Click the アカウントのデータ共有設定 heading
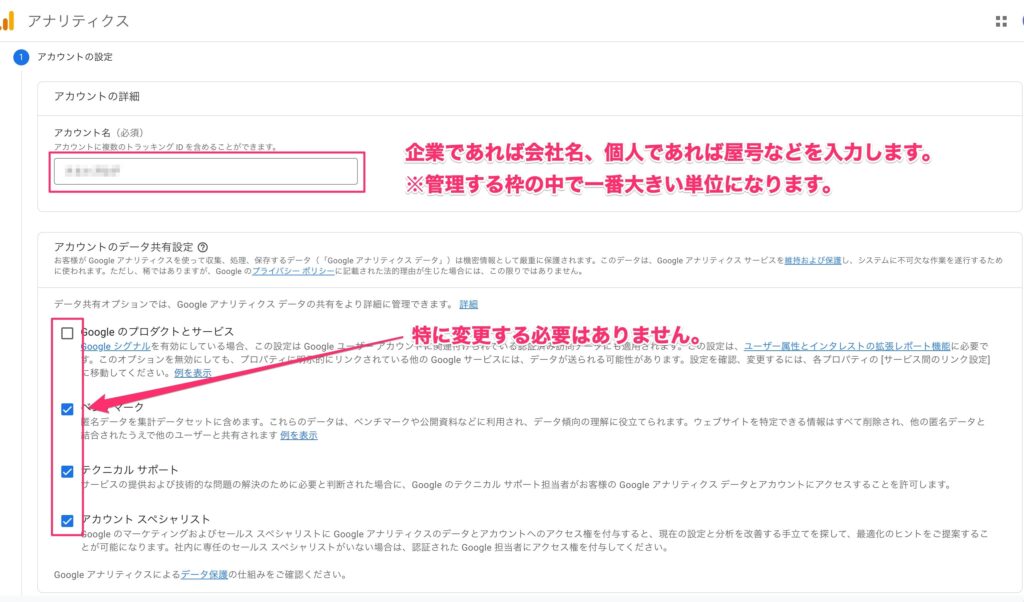 click(123, 247)
